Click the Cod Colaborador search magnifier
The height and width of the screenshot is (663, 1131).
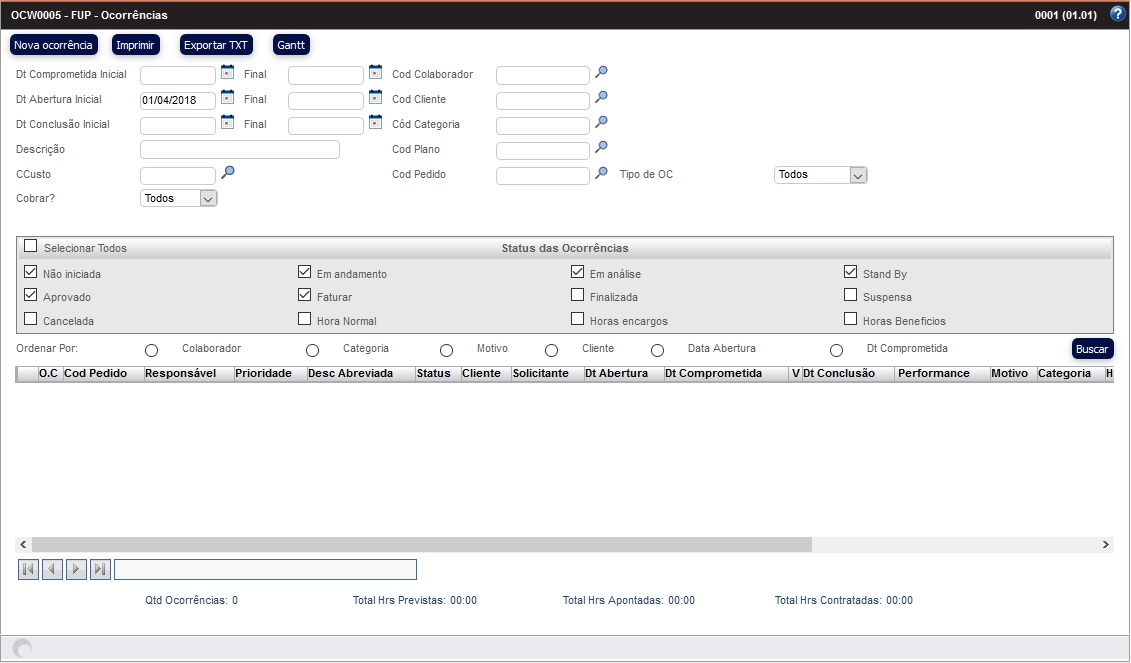coord(601,72)
